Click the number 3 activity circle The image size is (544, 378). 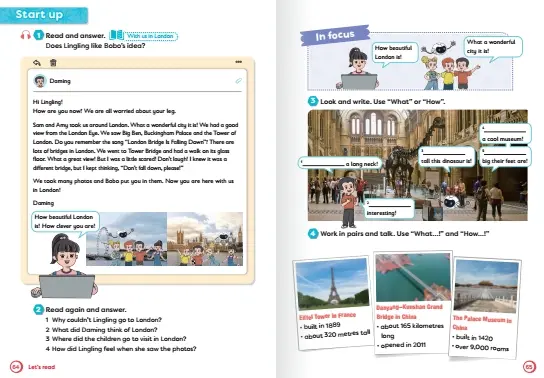point(313,101)
